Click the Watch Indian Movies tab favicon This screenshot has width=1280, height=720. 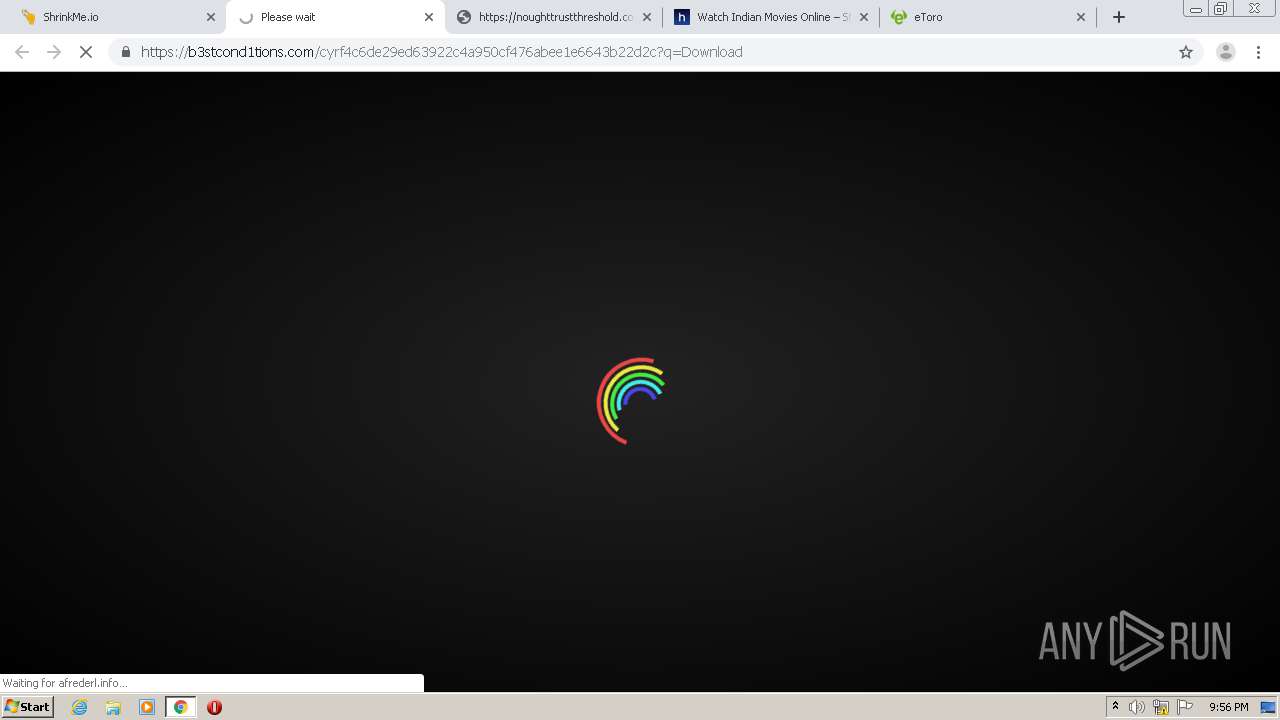pyautogui.click(x=682, y=17)
